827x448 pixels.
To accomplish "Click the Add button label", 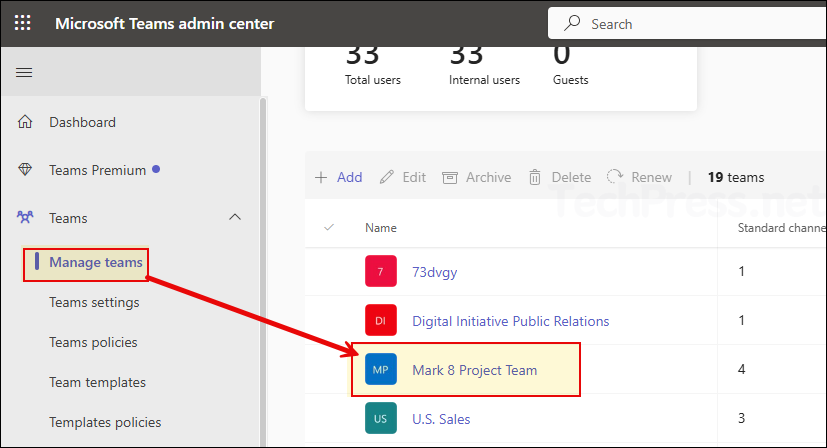I will pos(350,177).
